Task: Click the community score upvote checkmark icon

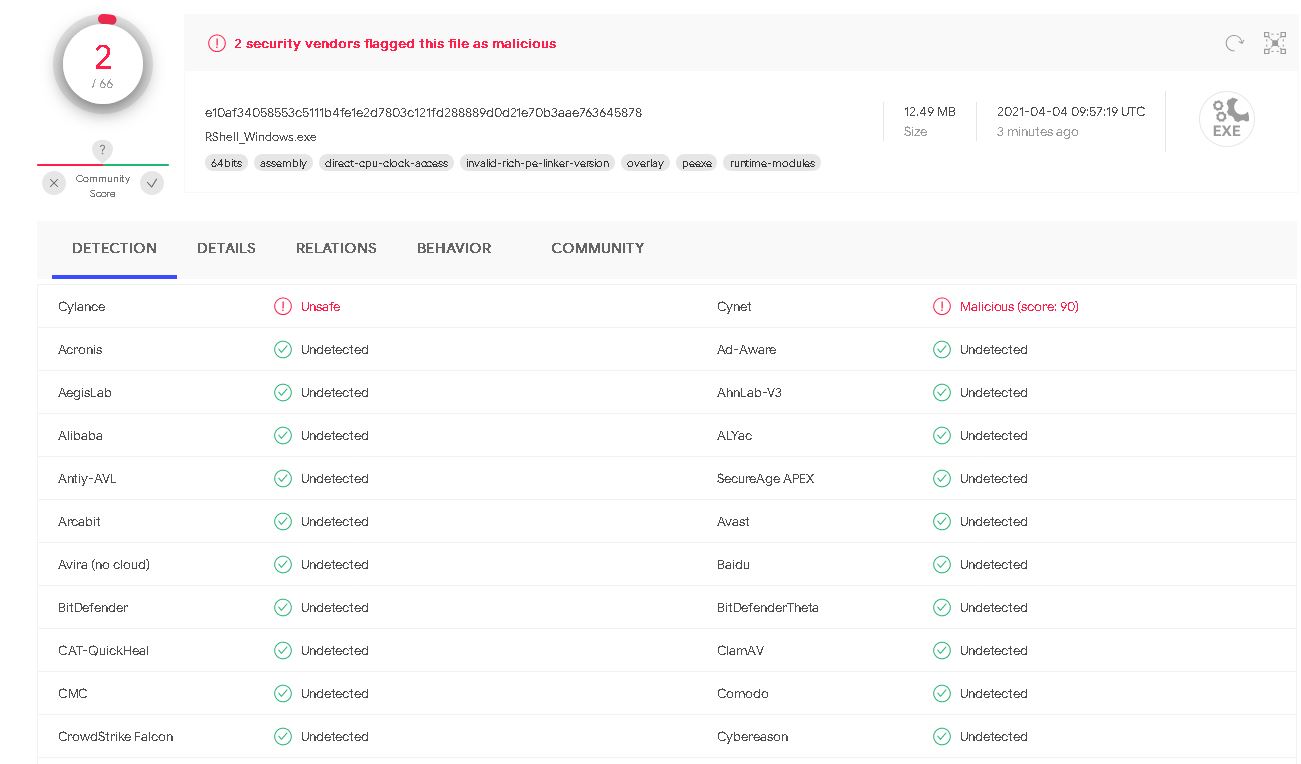Action: (x=151, y=183)
